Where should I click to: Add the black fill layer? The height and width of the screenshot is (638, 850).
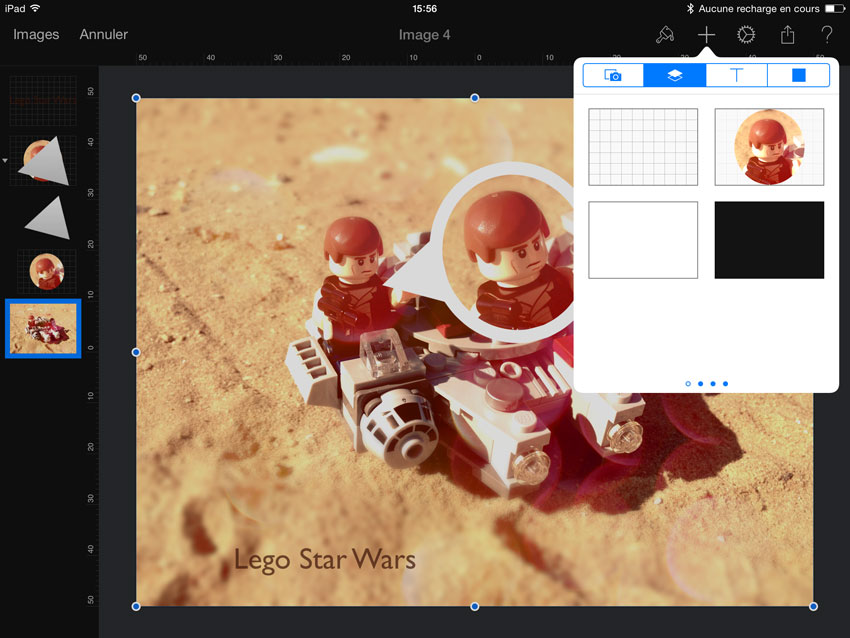769,240
